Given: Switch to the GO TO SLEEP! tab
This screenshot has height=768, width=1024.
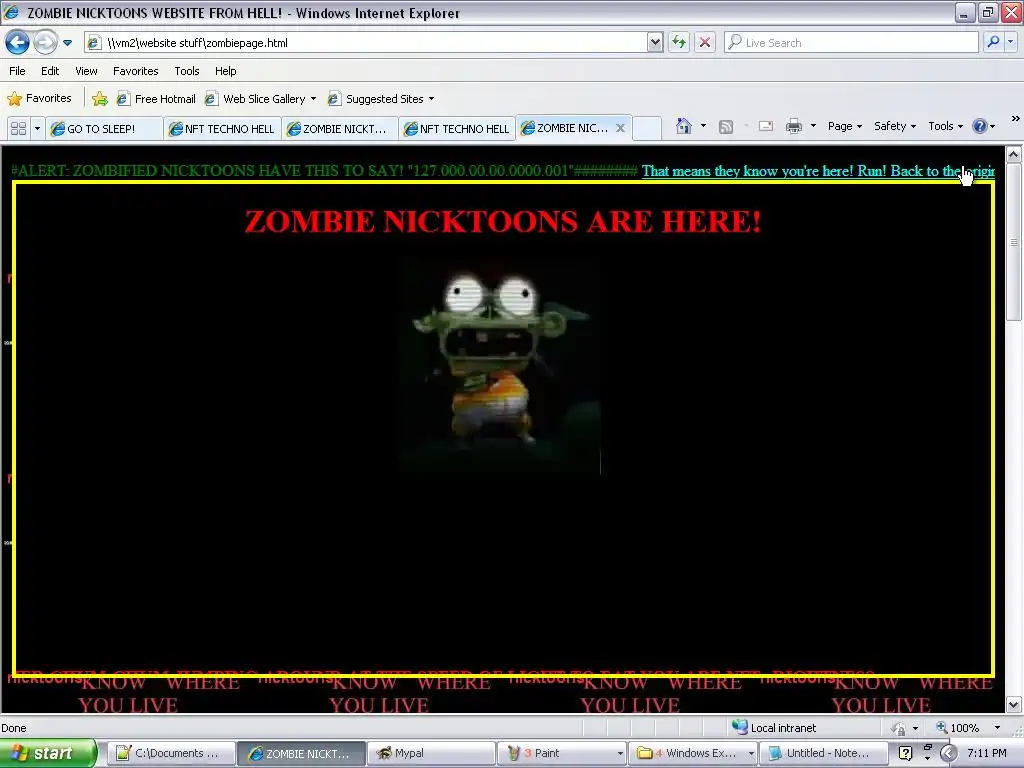Looking at the screenshot, I should coord(104,129).
